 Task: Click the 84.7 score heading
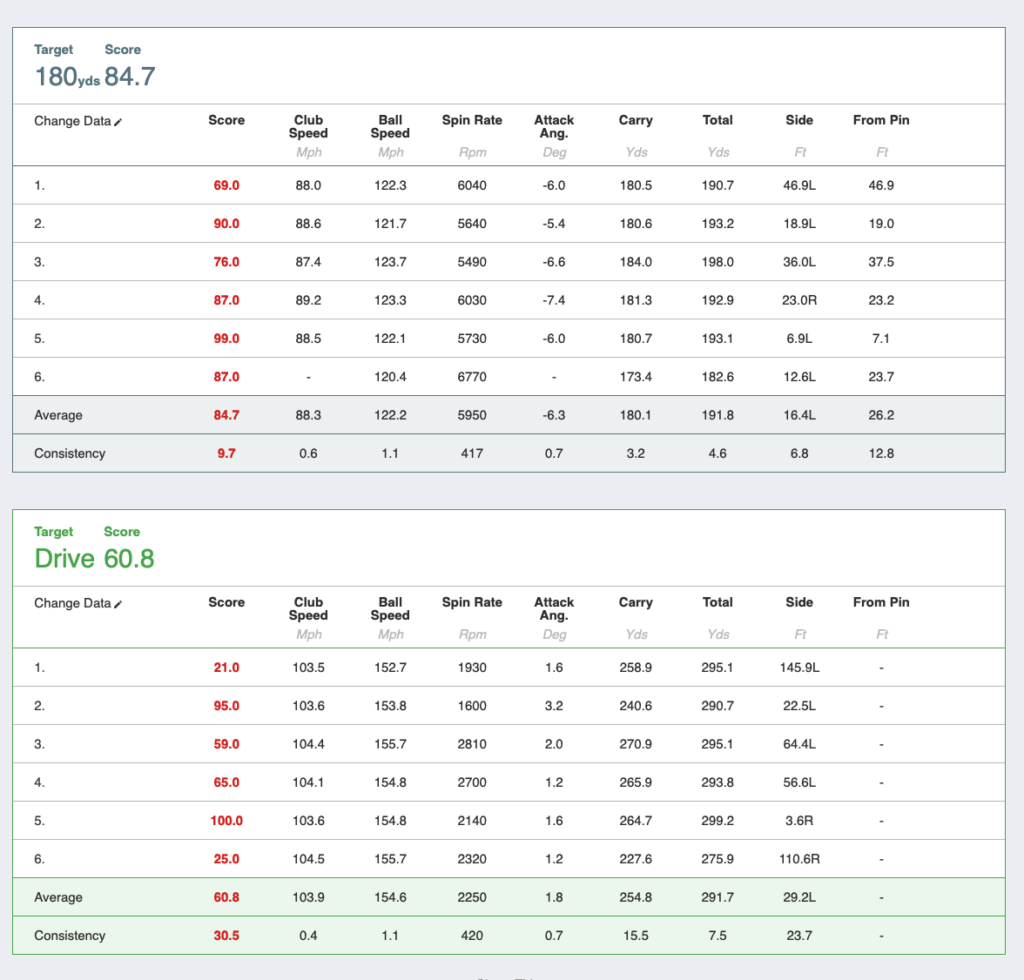click(130, 76)
